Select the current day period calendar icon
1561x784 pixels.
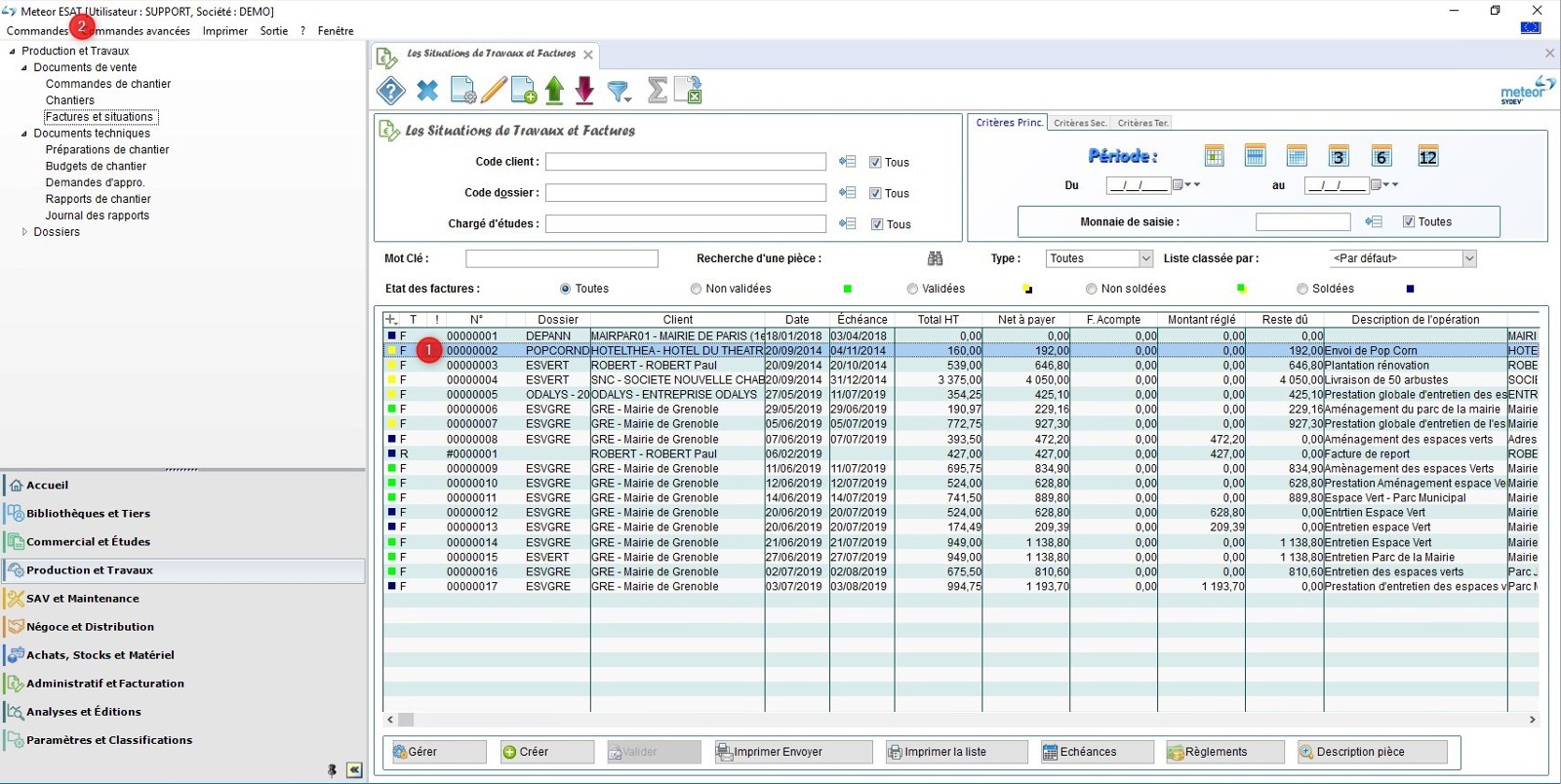pyautogui.click(x=1214, y=156)
